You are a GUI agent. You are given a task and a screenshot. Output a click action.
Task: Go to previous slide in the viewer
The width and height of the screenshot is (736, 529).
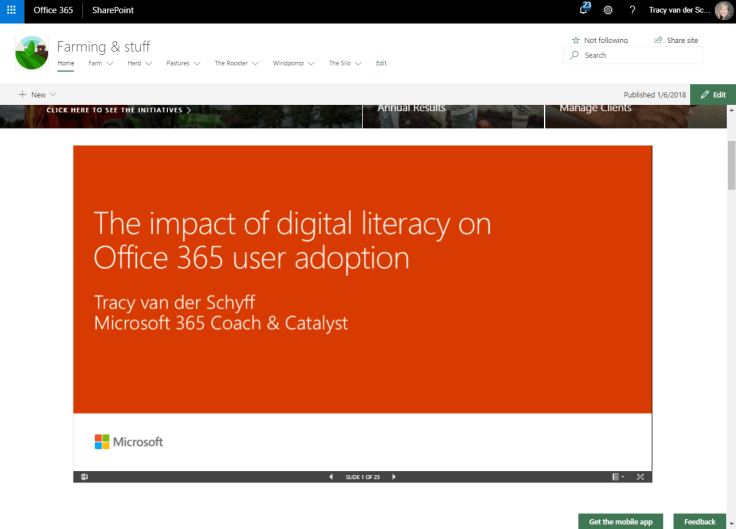click(331, 477)
